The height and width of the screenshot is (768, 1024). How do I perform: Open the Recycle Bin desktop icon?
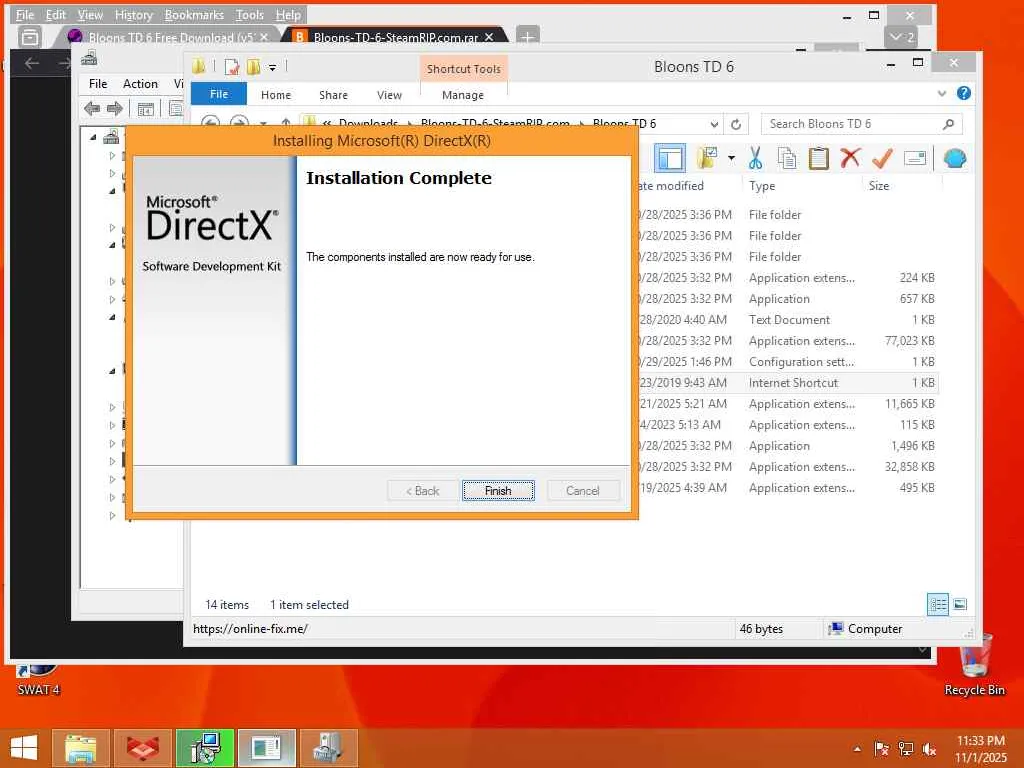point(974,664)
